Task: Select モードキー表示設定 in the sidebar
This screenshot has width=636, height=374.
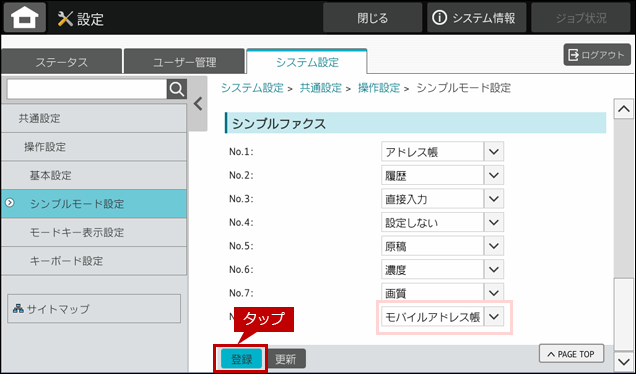Action: (94, 232)
